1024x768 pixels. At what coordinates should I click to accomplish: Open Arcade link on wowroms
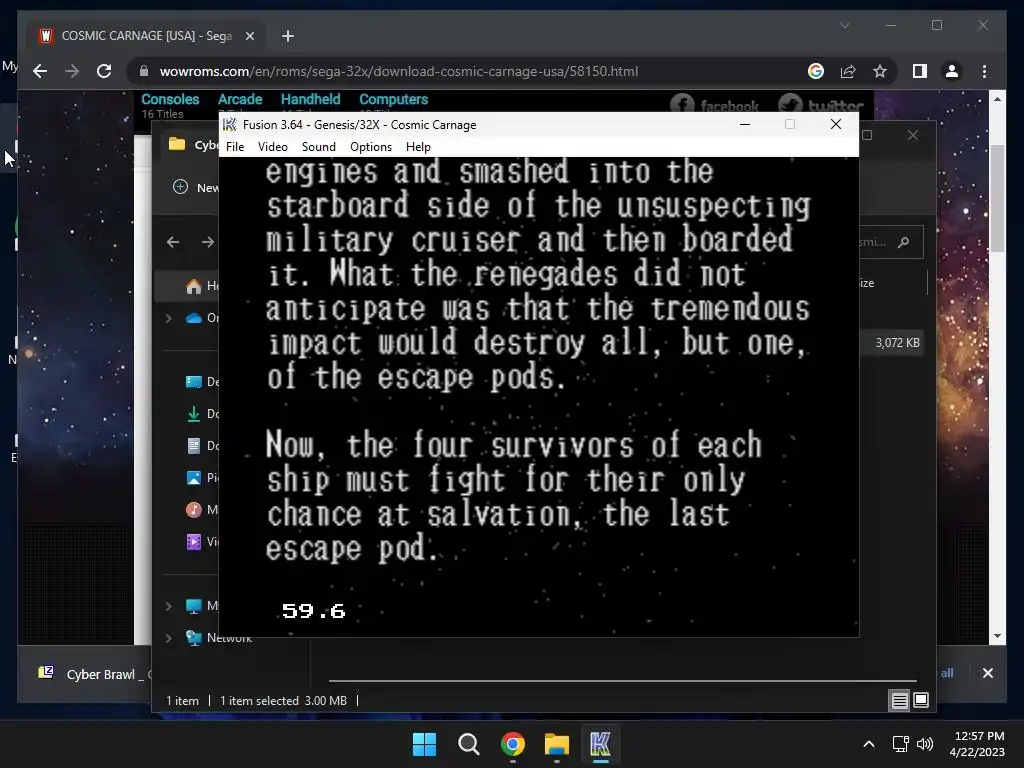pos(240,99)
